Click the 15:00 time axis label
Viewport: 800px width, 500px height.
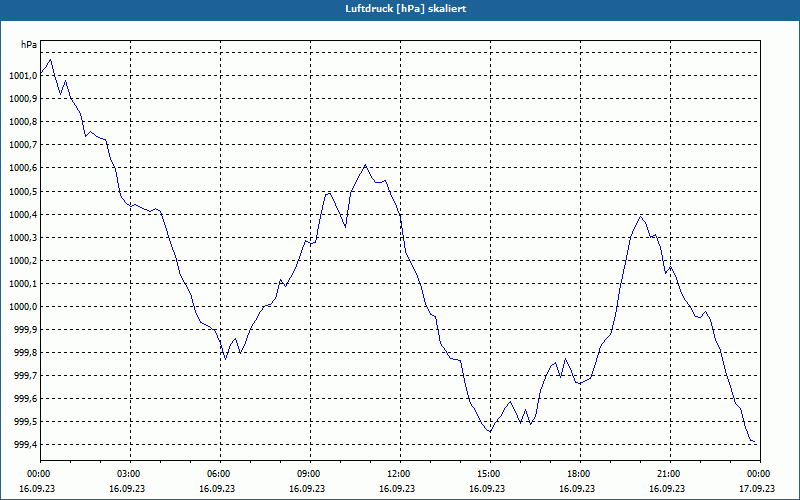pyautogui.click(x=490, y=474)
